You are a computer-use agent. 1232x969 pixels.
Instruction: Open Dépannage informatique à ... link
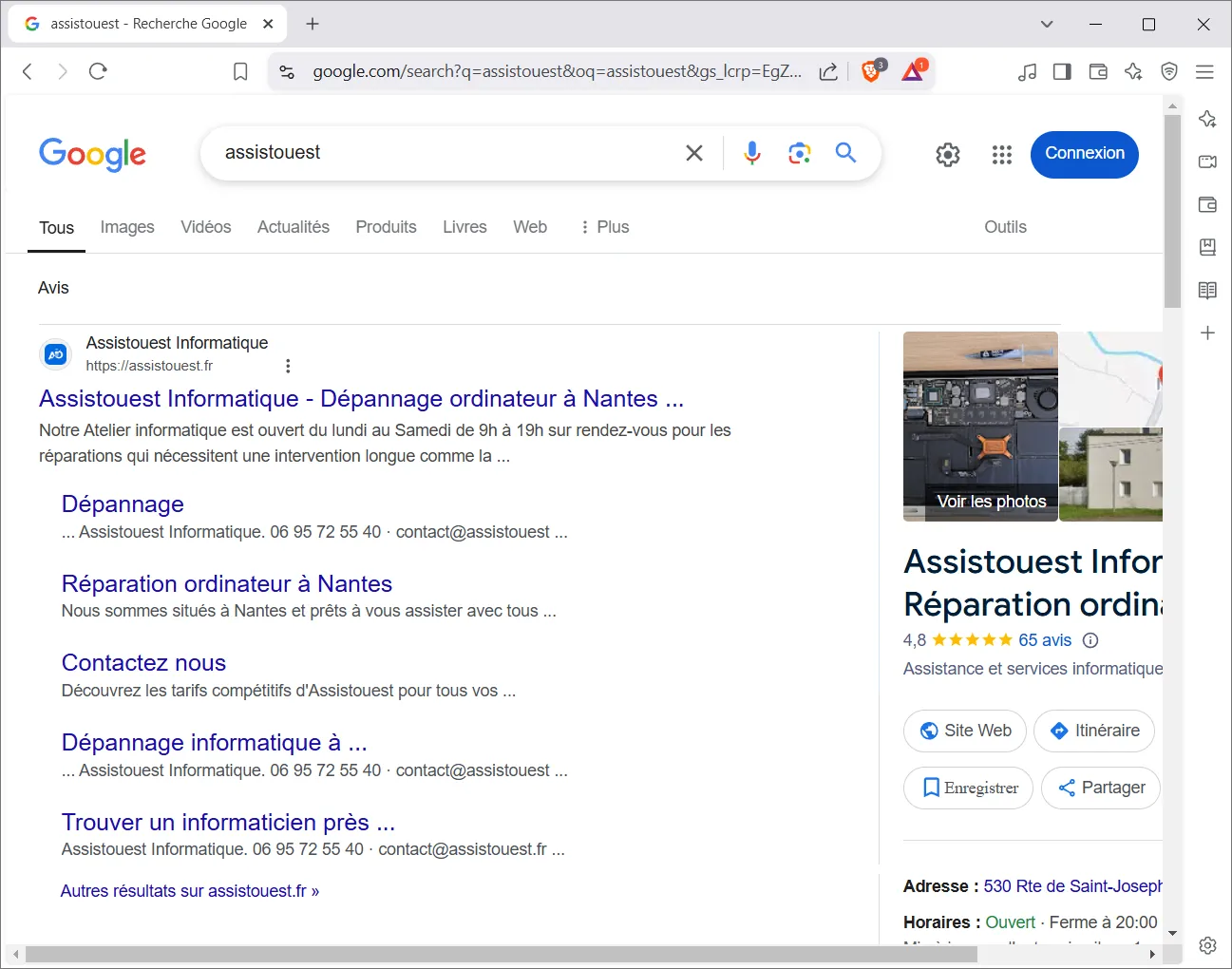click(214, 743)
